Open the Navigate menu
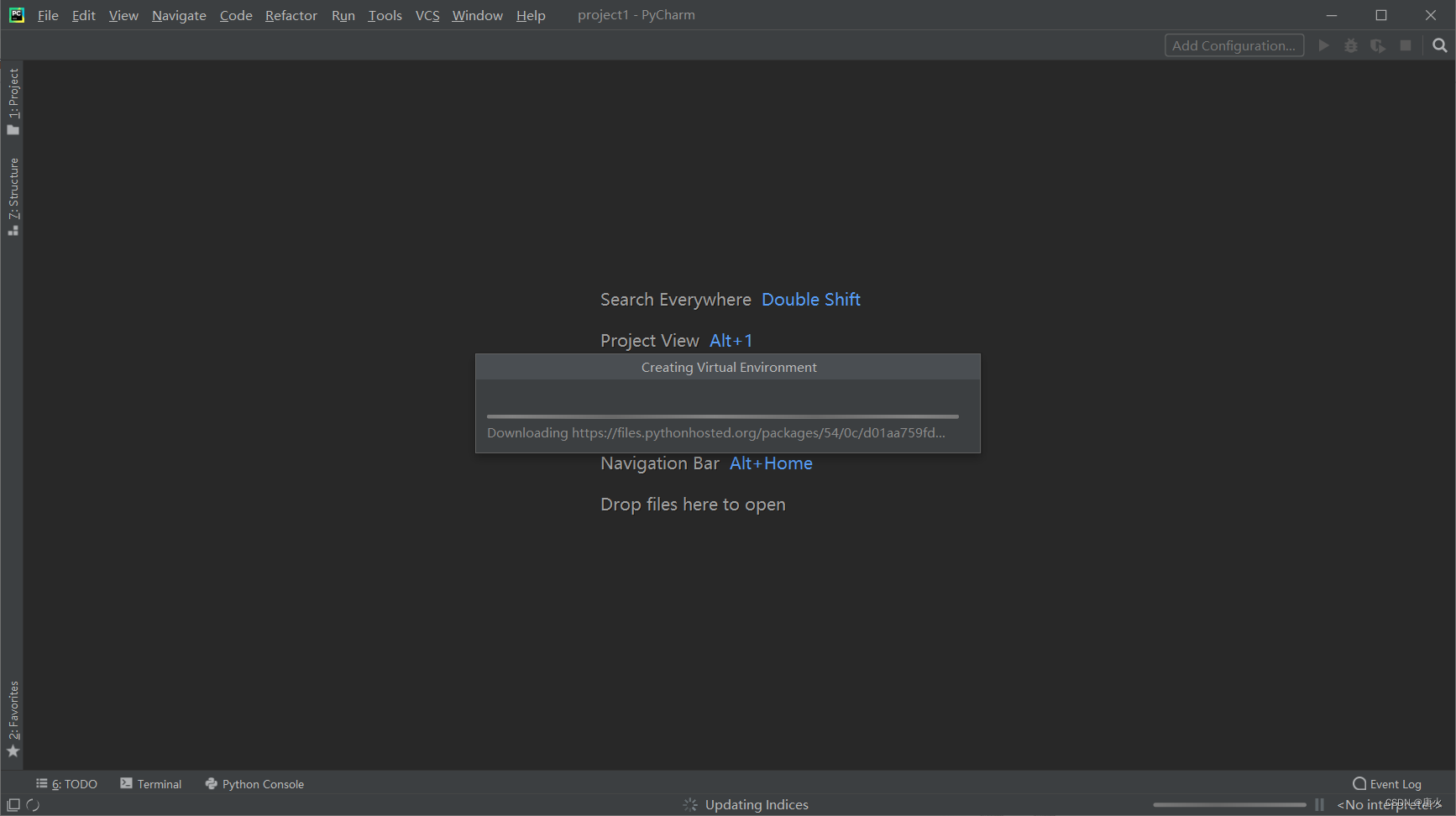The image size is (1456, 816). click(x=179, y=15)
